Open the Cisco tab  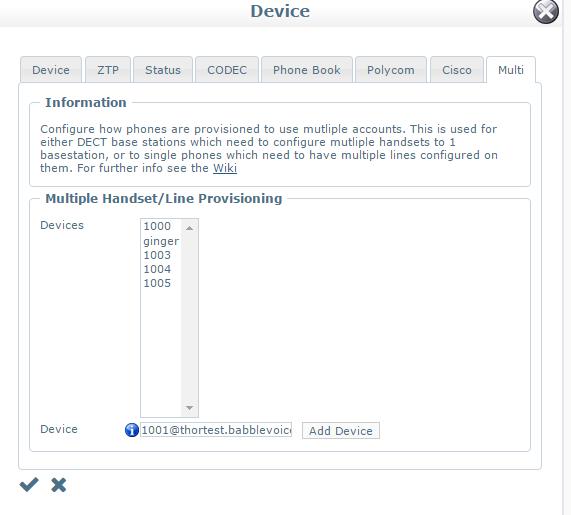point(457,70)
